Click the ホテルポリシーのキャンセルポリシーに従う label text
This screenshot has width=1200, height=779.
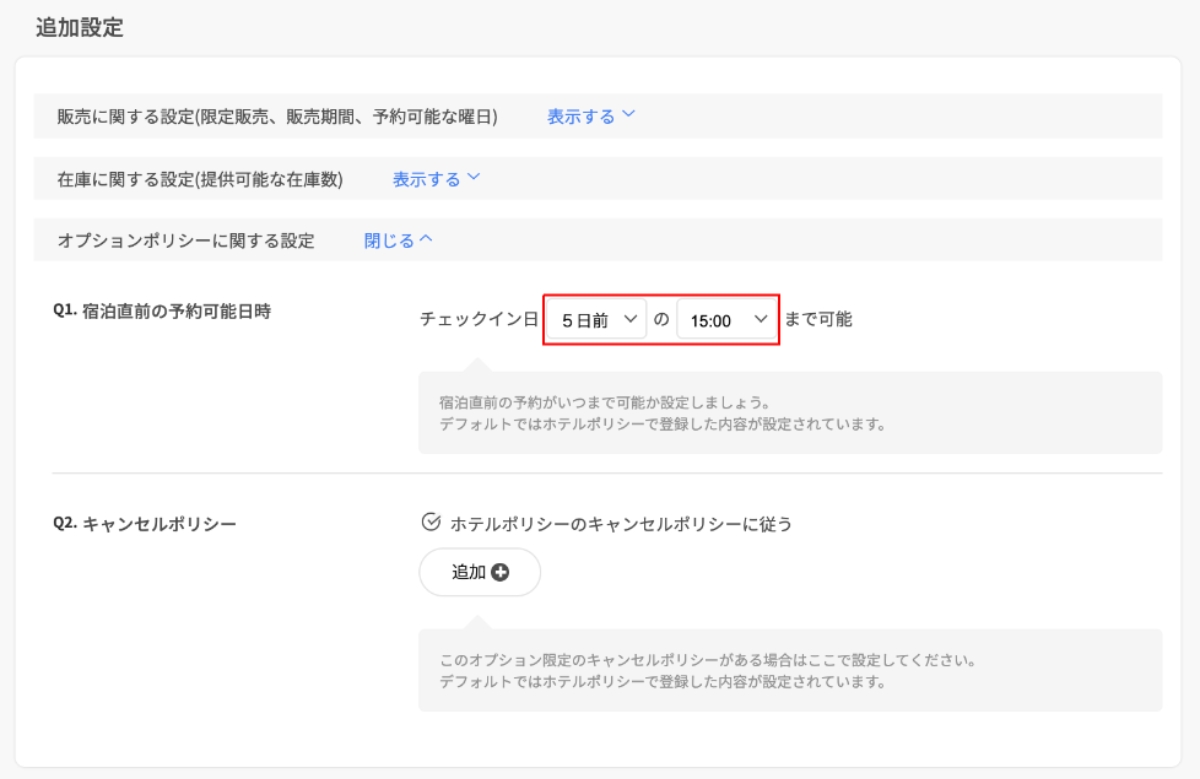pos(620,523)
